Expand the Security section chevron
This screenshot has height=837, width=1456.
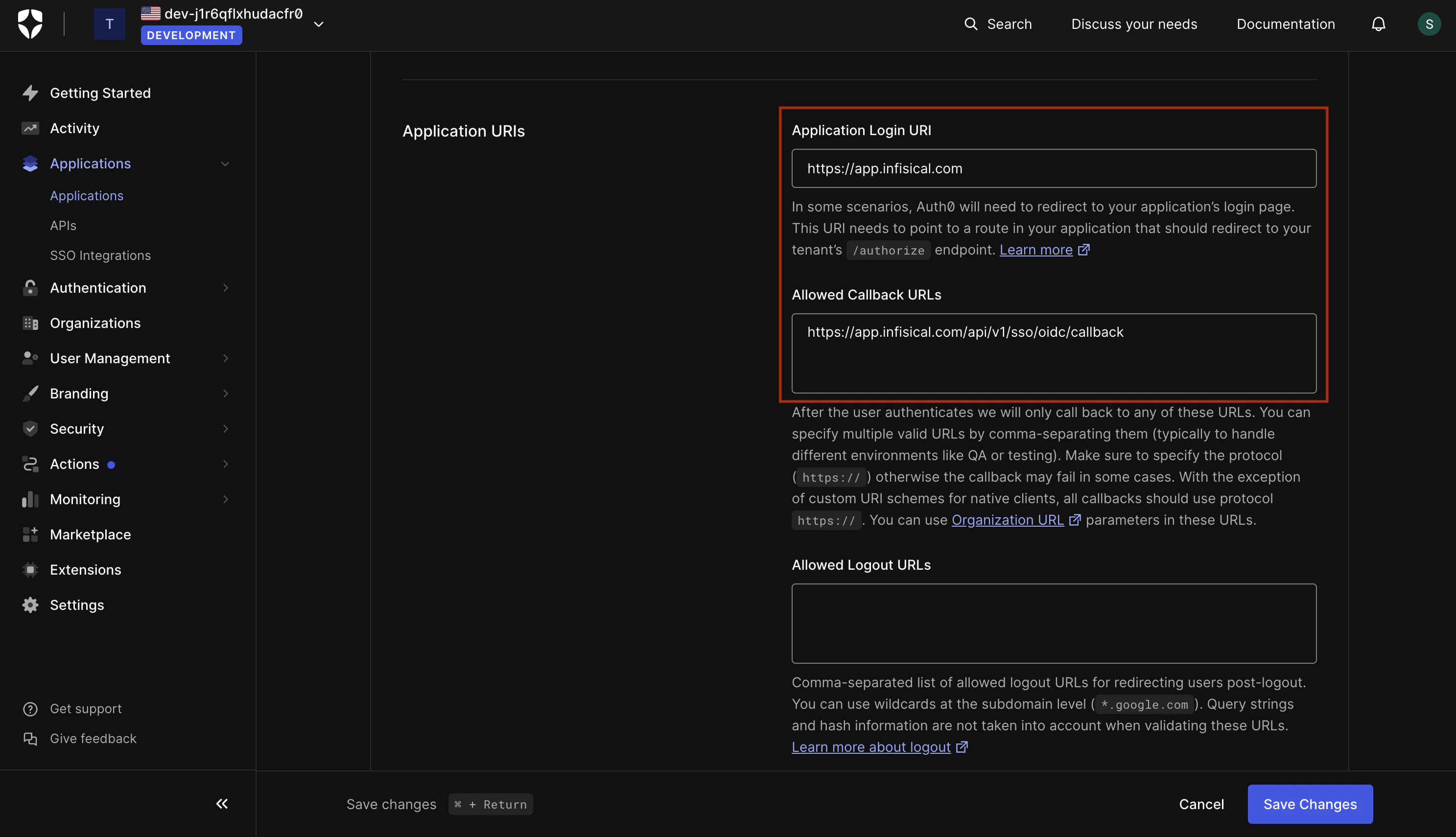(x=225, y=429)
